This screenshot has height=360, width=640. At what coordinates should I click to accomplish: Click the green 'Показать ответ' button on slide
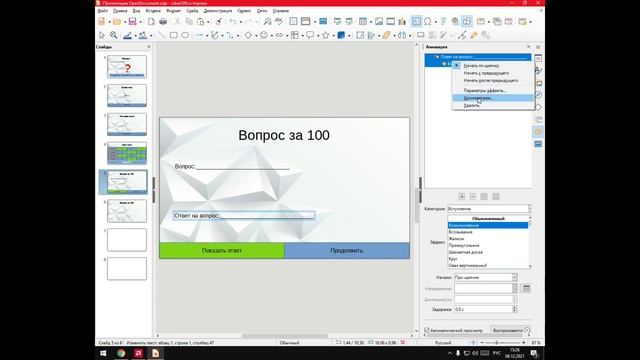(x=222, y=251)
